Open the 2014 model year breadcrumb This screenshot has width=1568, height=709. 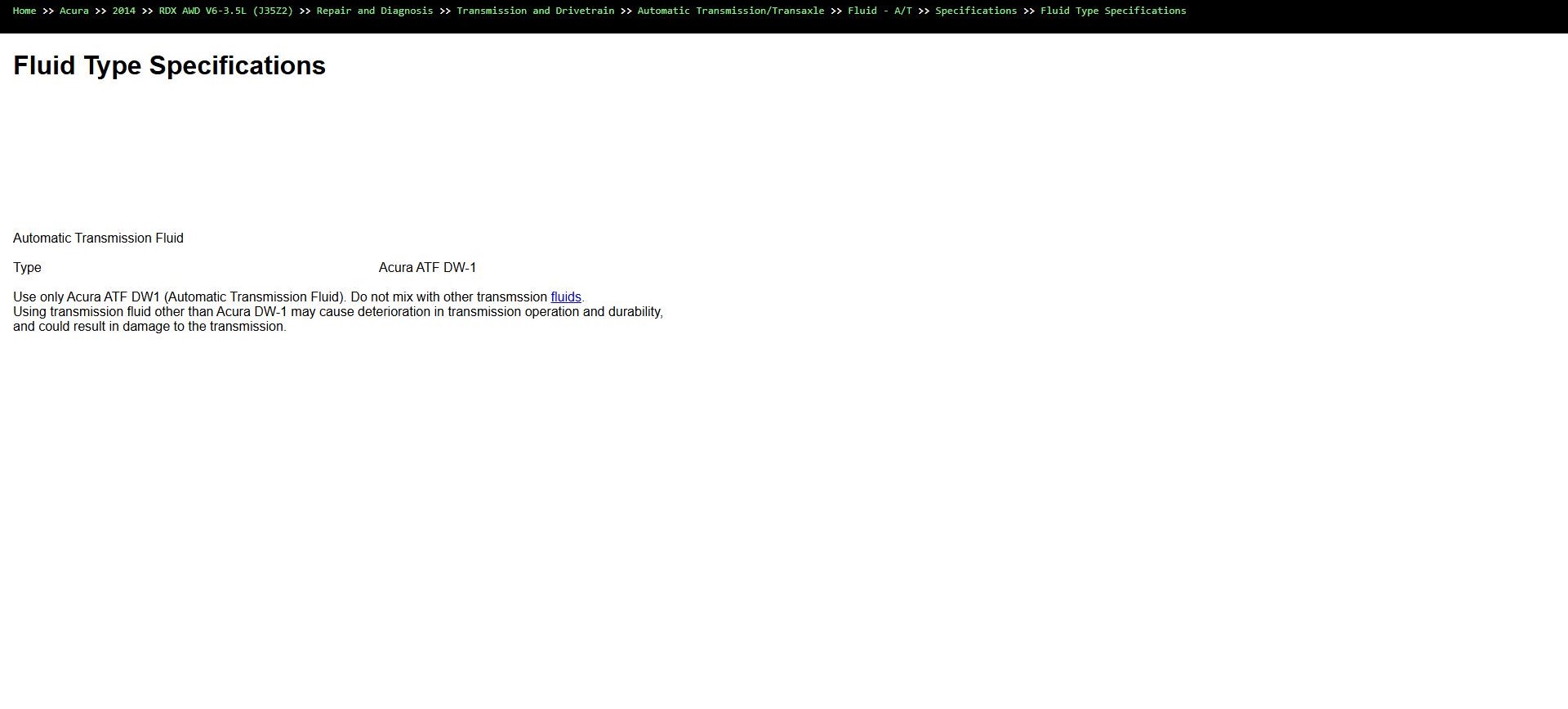124,11
